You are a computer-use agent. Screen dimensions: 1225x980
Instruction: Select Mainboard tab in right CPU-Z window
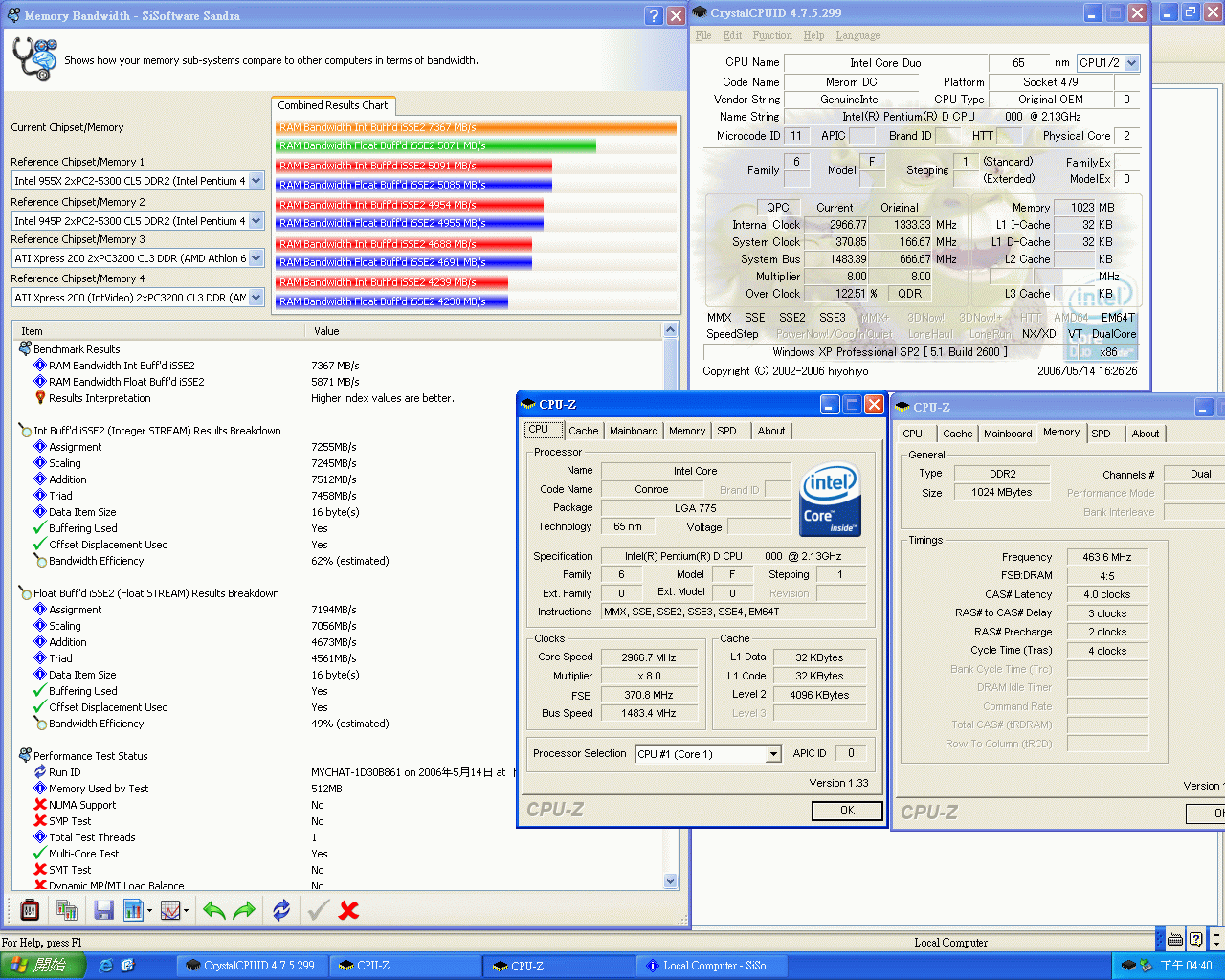[x=1008, y=434]
